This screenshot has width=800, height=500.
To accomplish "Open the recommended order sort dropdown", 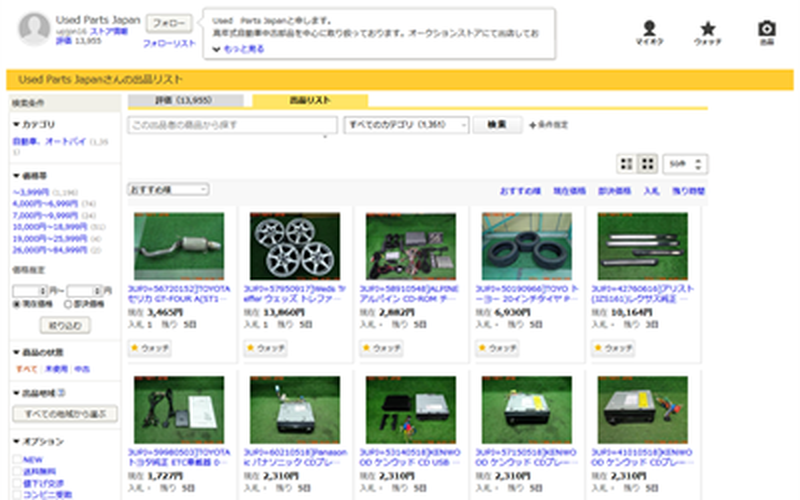I will click(168, 190).
